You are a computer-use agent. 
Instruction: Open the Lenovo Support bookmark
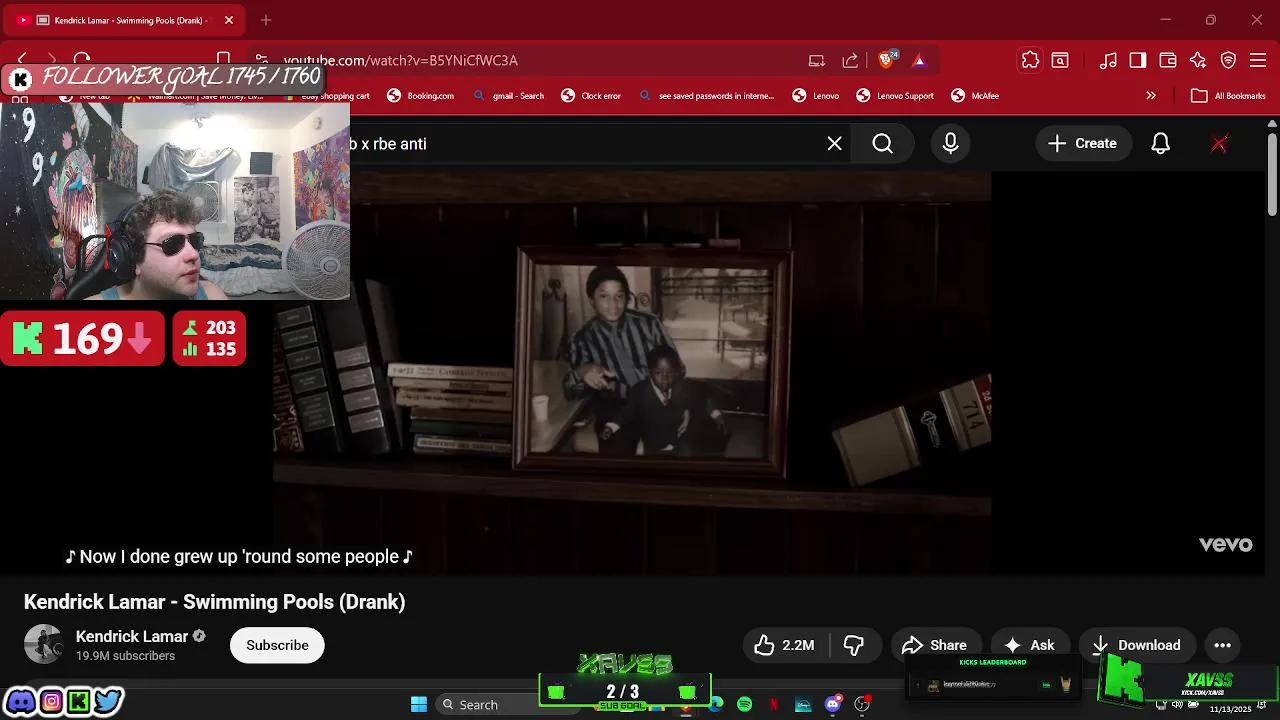click(x=895, y=96)
